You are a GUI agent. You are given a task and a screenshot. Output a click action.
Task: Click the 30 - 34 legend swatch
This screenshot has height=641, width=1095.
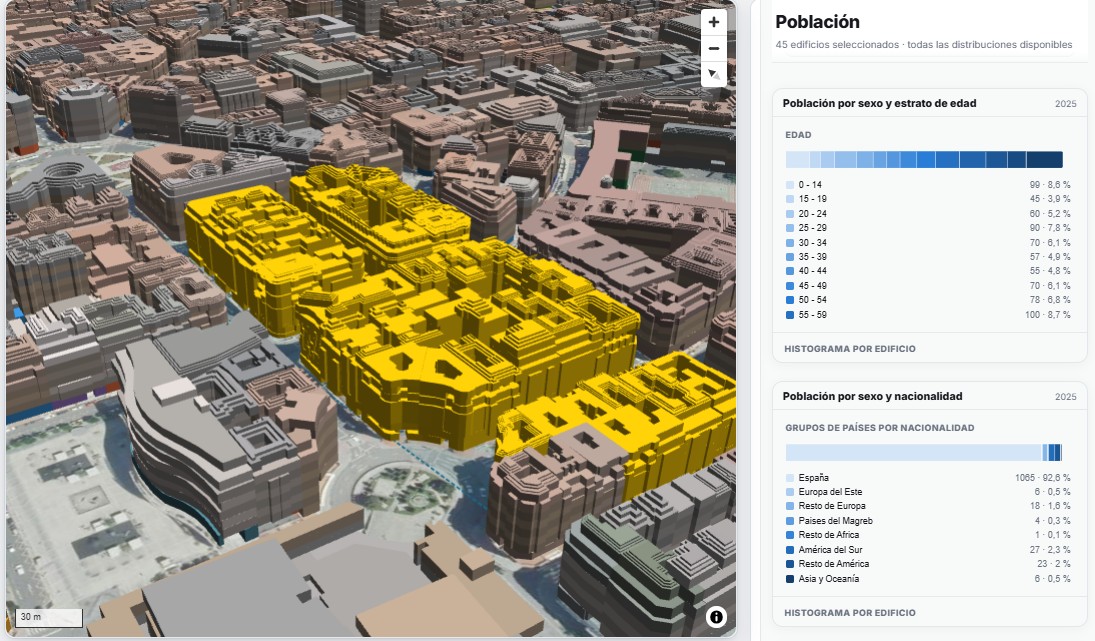pos(790,242)
